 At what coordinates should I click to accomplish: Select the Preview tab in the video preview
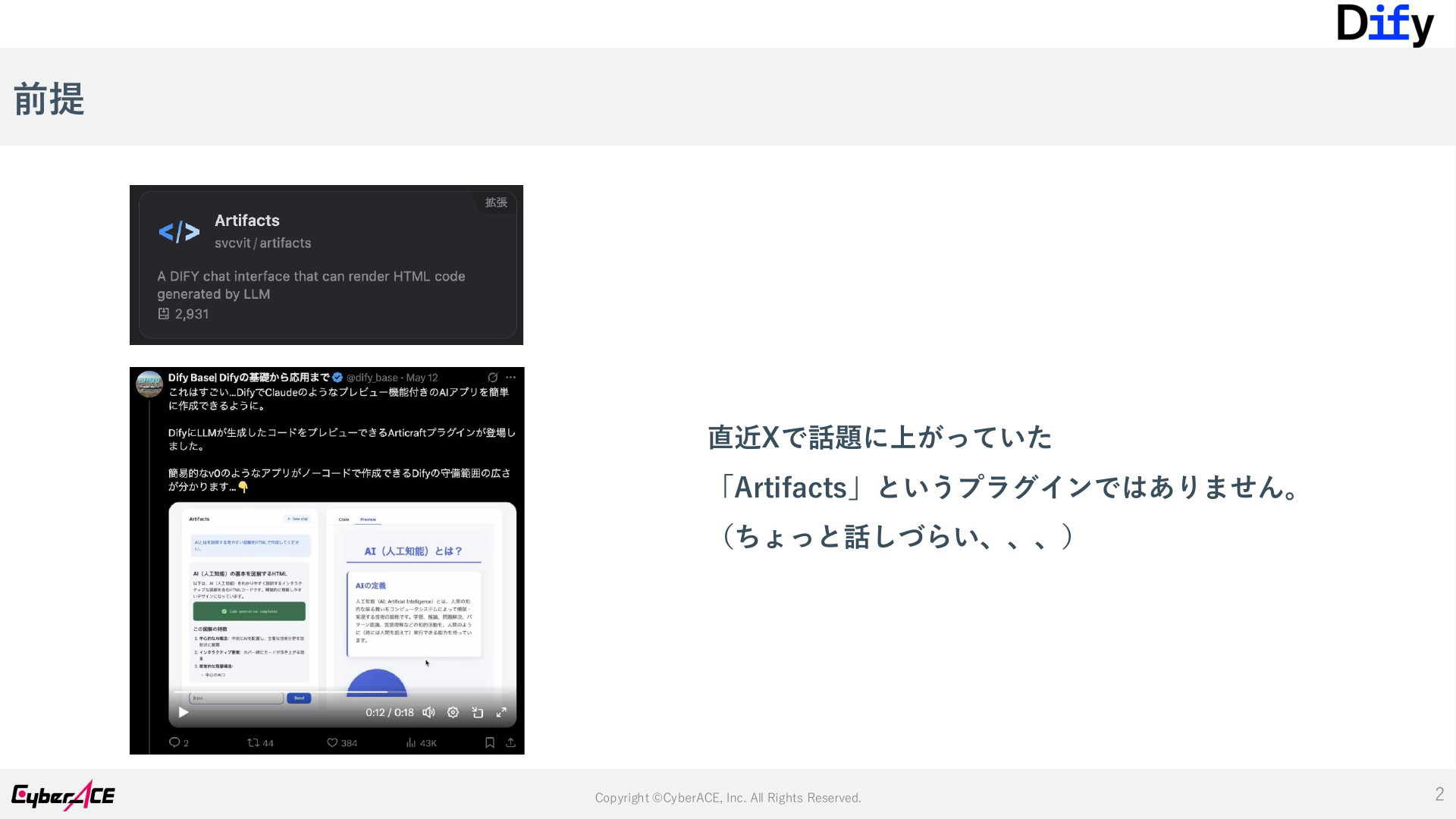coord(368,519)
